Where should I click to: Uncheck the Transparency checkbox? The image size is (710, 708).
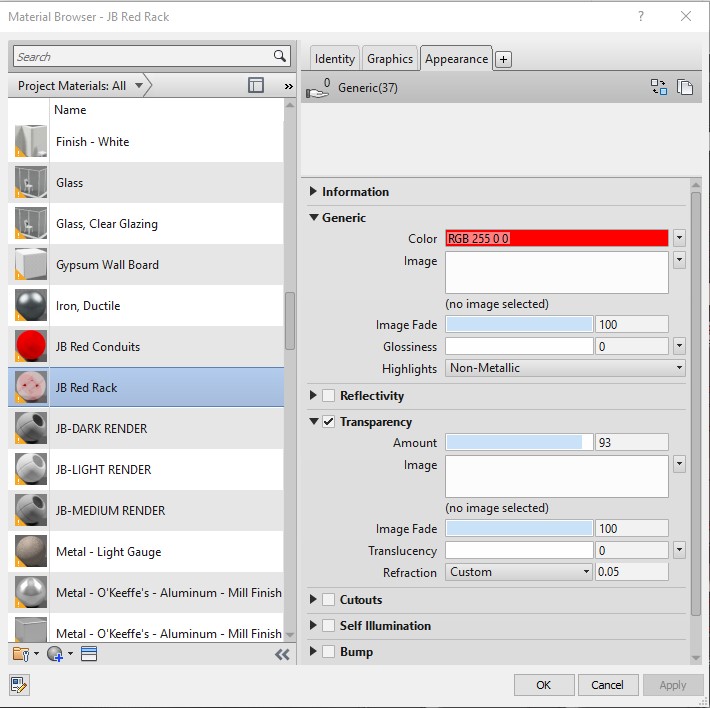click(328, 421)
